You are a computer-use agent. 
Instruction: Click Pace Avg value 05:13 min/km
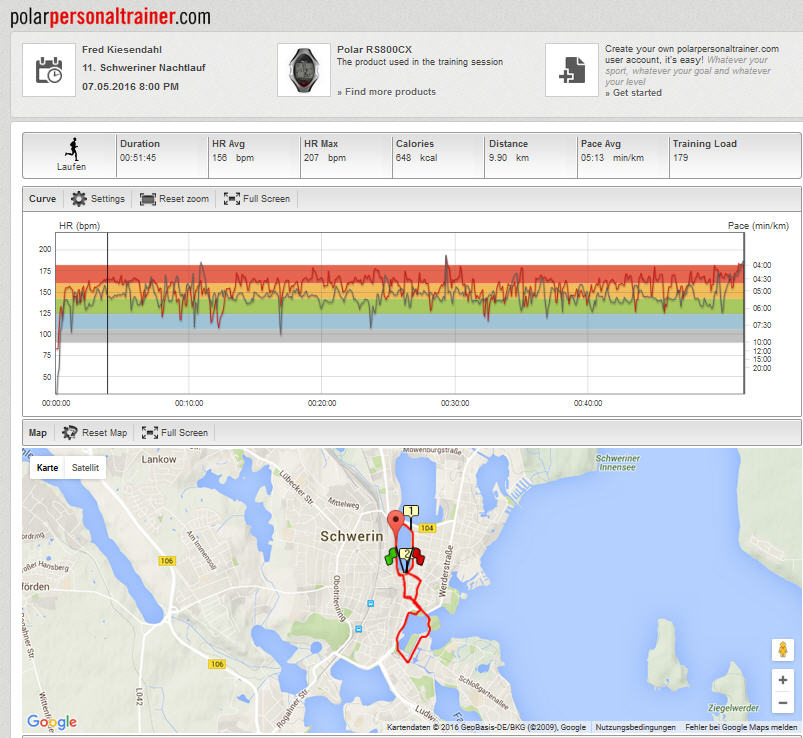pyautogui.click(x=612, y=158)
